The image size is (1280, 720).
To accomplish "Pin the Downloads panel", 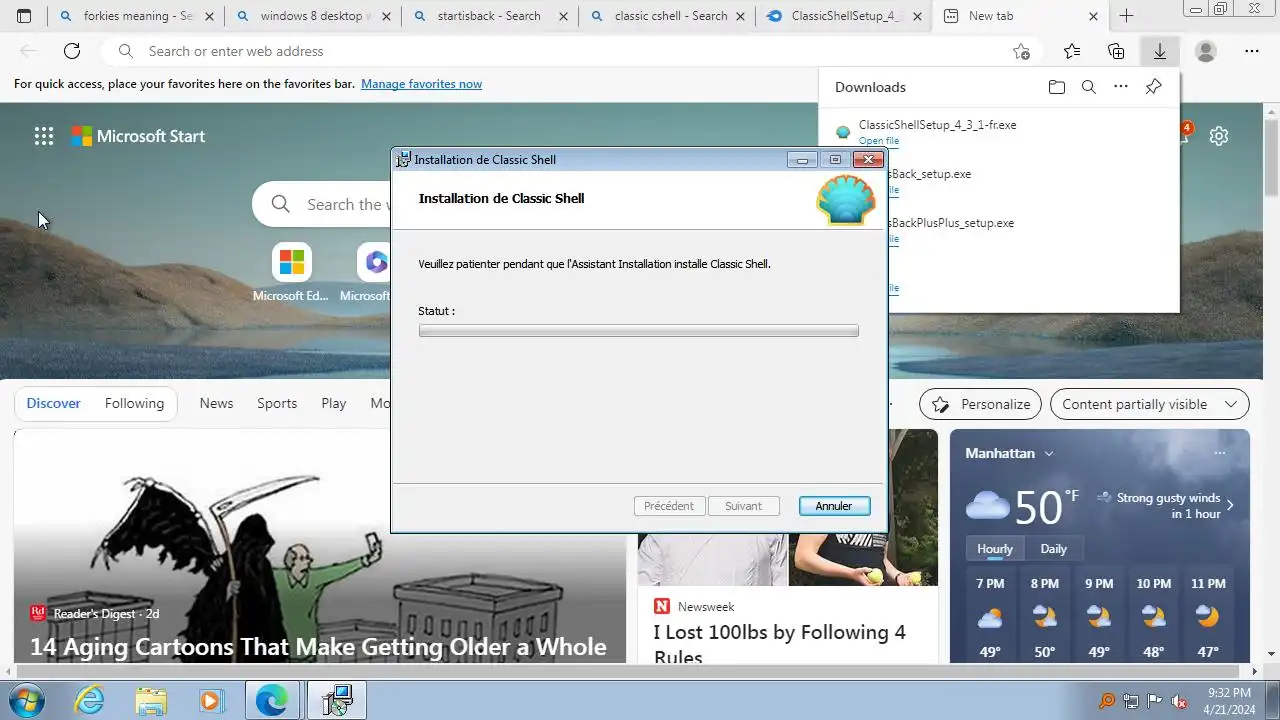I will [x=1153, y=87].
